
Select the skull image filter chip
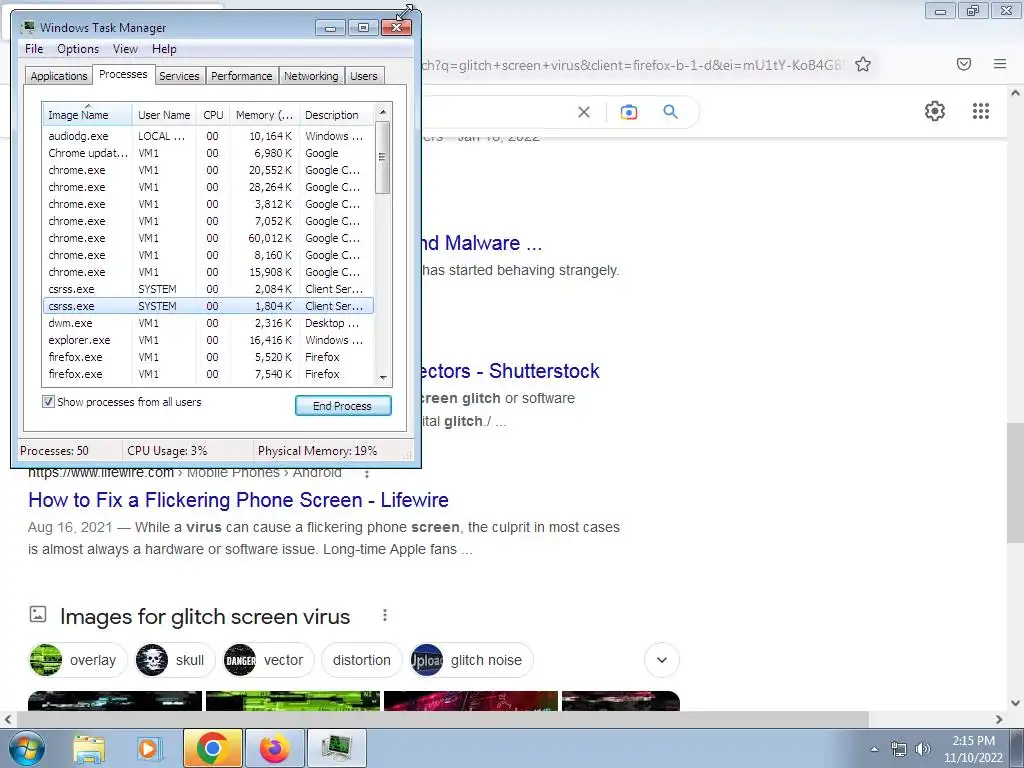pos(175,660)
